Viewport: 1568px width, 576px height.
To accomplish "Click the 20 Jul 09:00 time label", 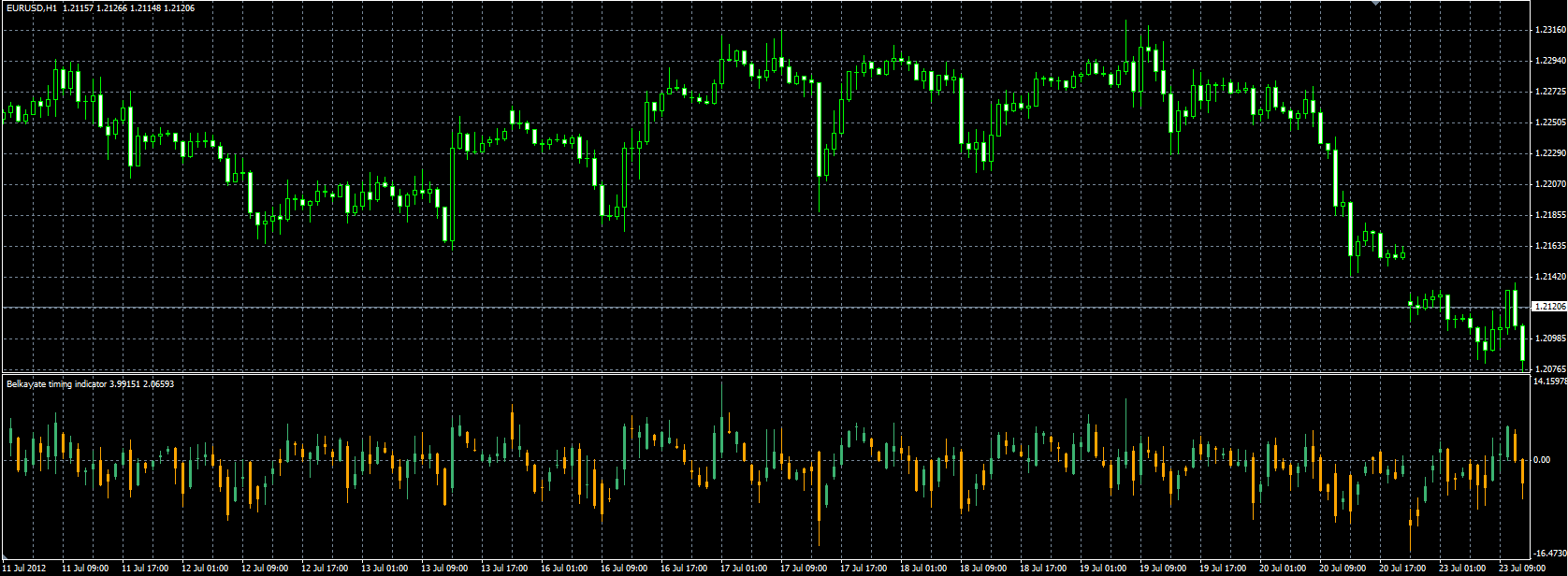I will point(1342,568).
